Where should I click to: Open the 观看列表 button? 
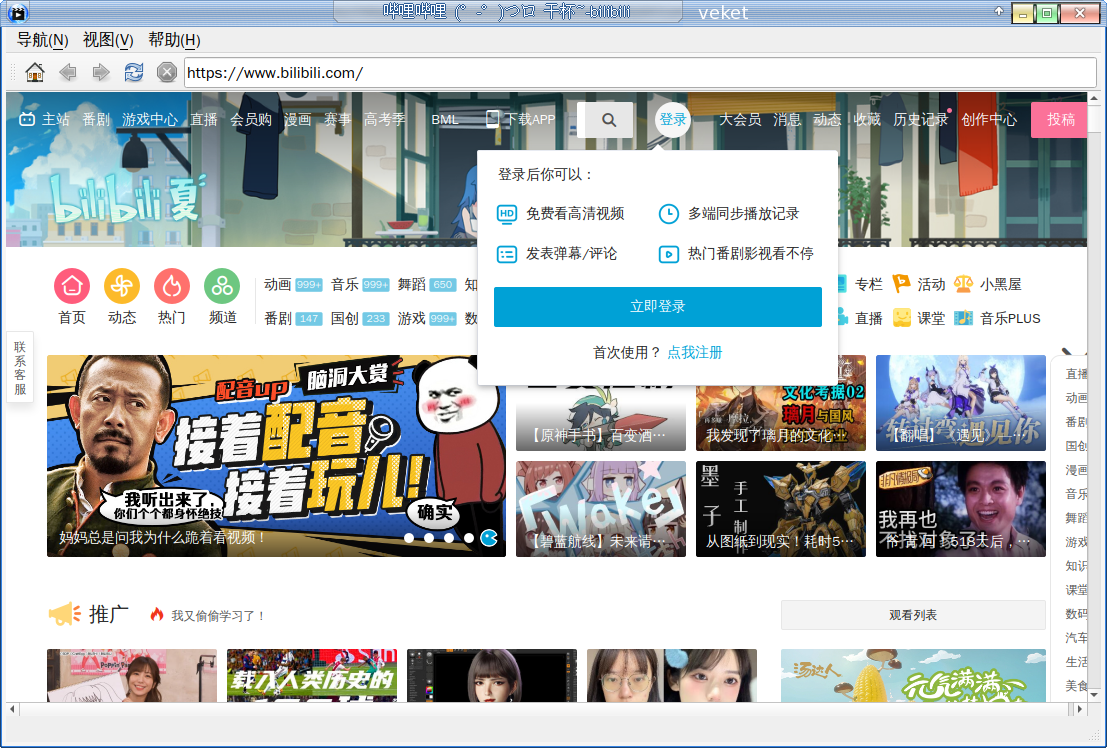[x=913, y=615]
